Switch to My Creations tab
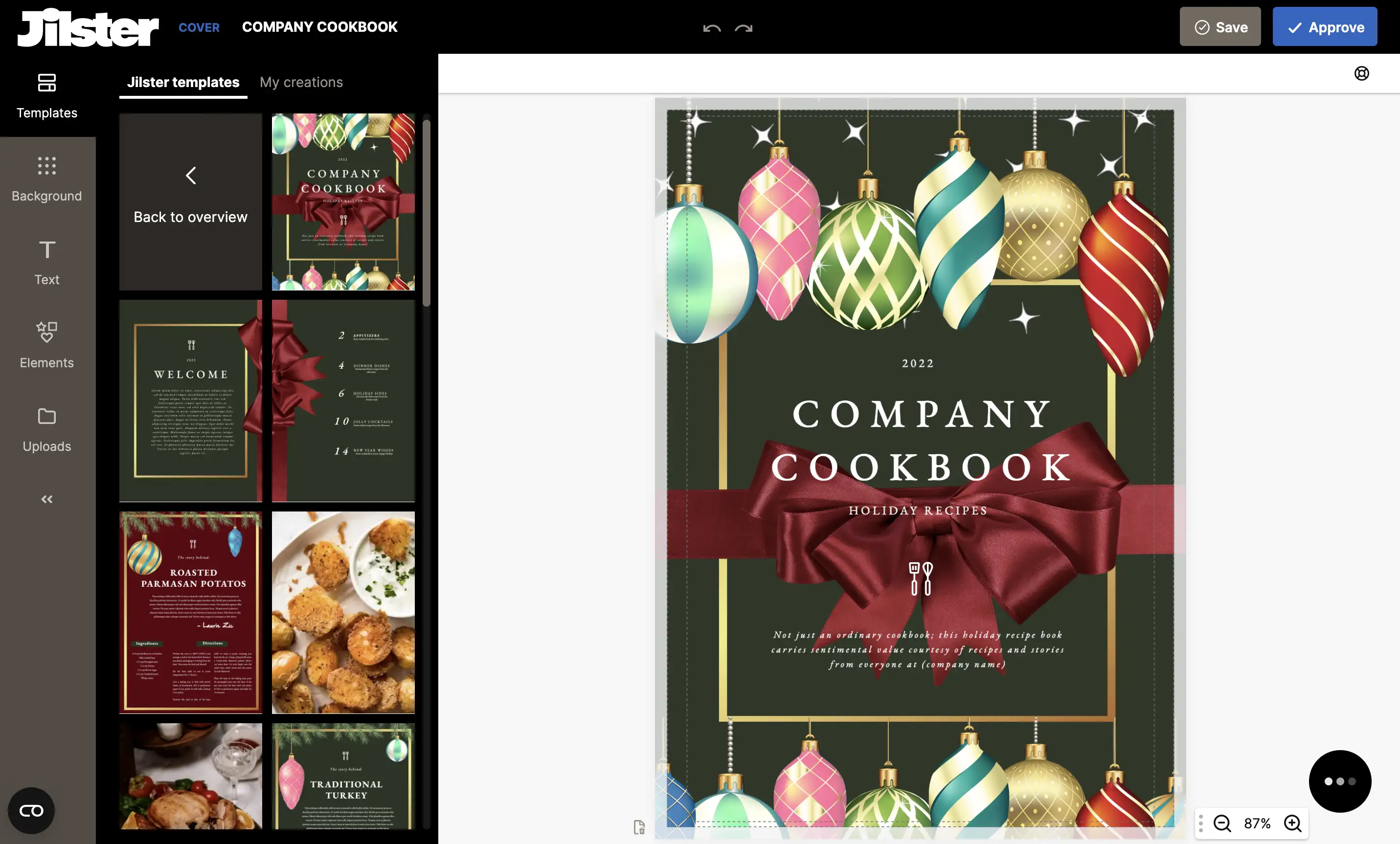 [x=301, y=81]
